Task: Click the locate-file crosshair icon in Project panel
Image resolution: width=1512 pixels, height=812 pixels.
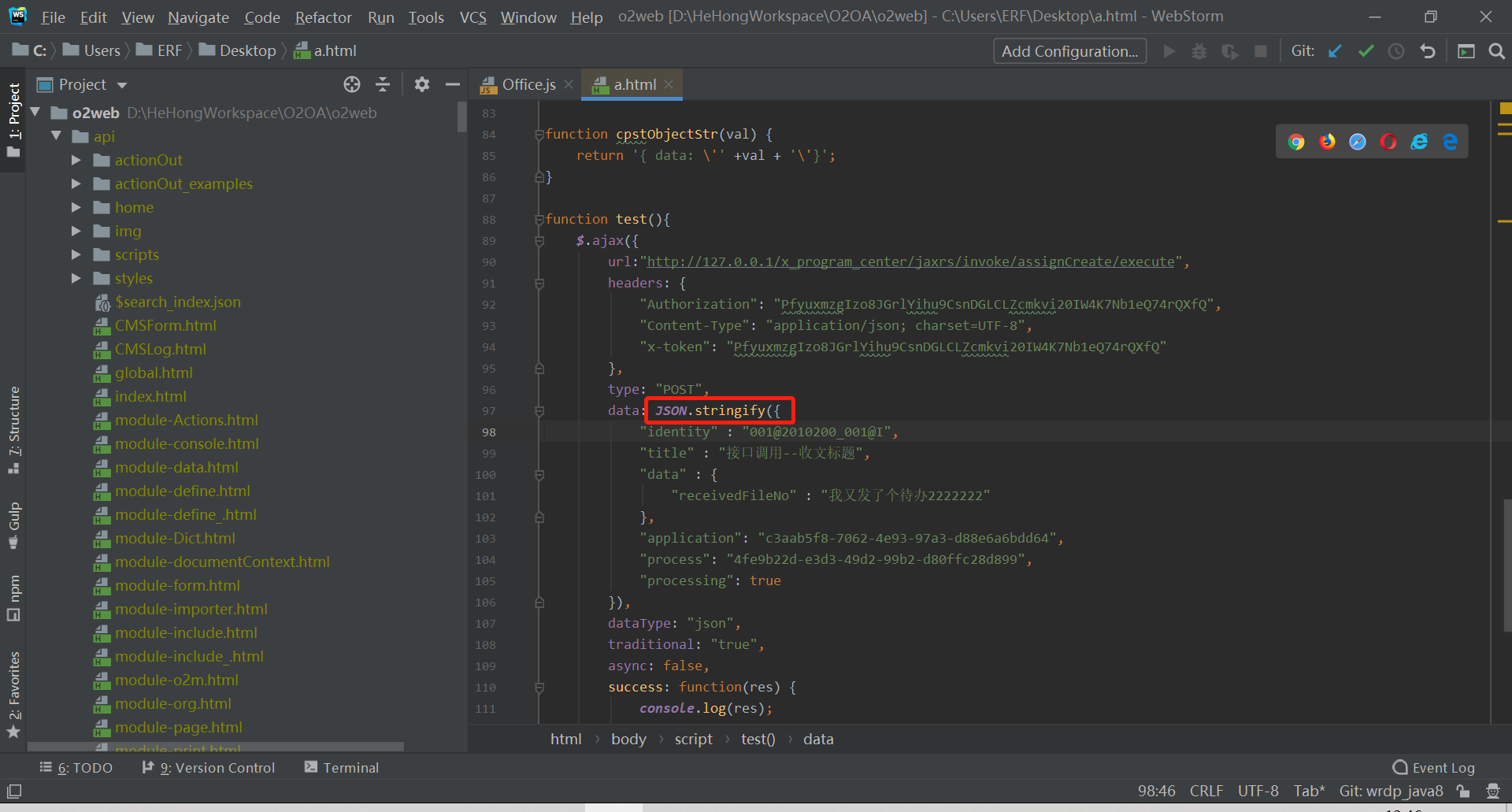Action: (352, 84)
